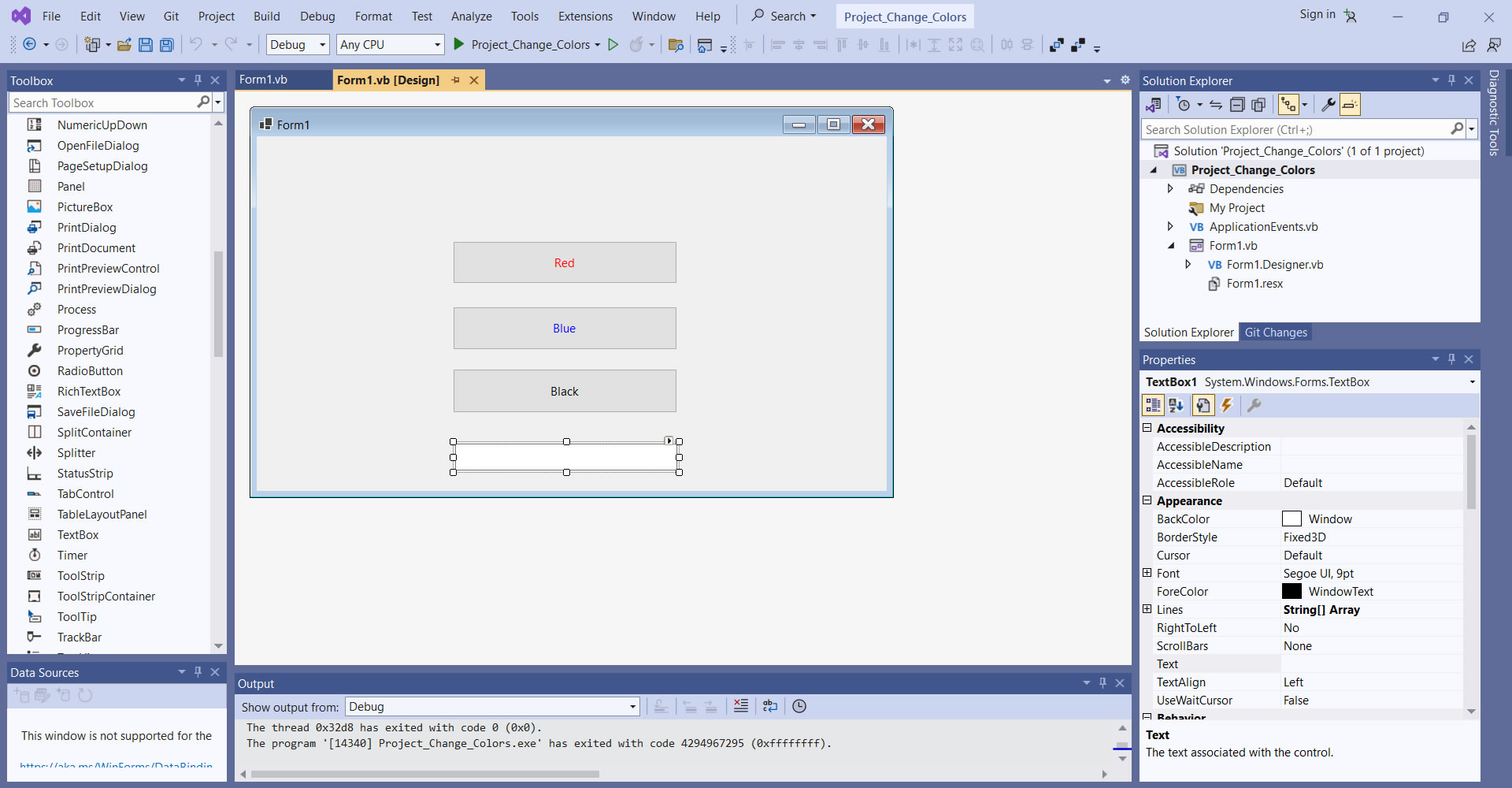The height and width of the screenshot is (788, 1512).
Task: Select the TextBox control in Toolbox
Action: point(78,535)
